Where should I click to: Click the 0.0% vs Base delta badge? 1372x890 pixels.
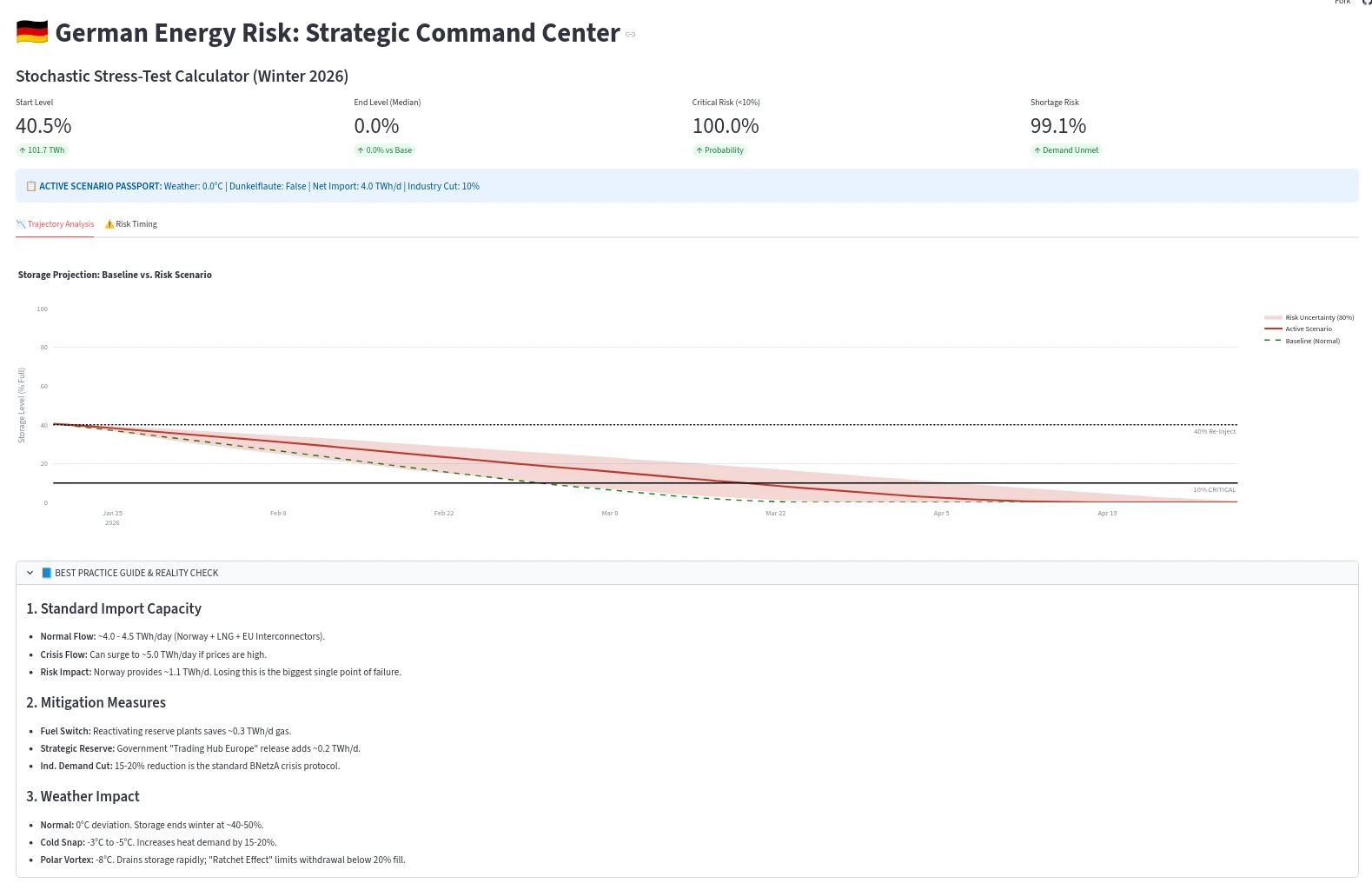pos(384,150)
